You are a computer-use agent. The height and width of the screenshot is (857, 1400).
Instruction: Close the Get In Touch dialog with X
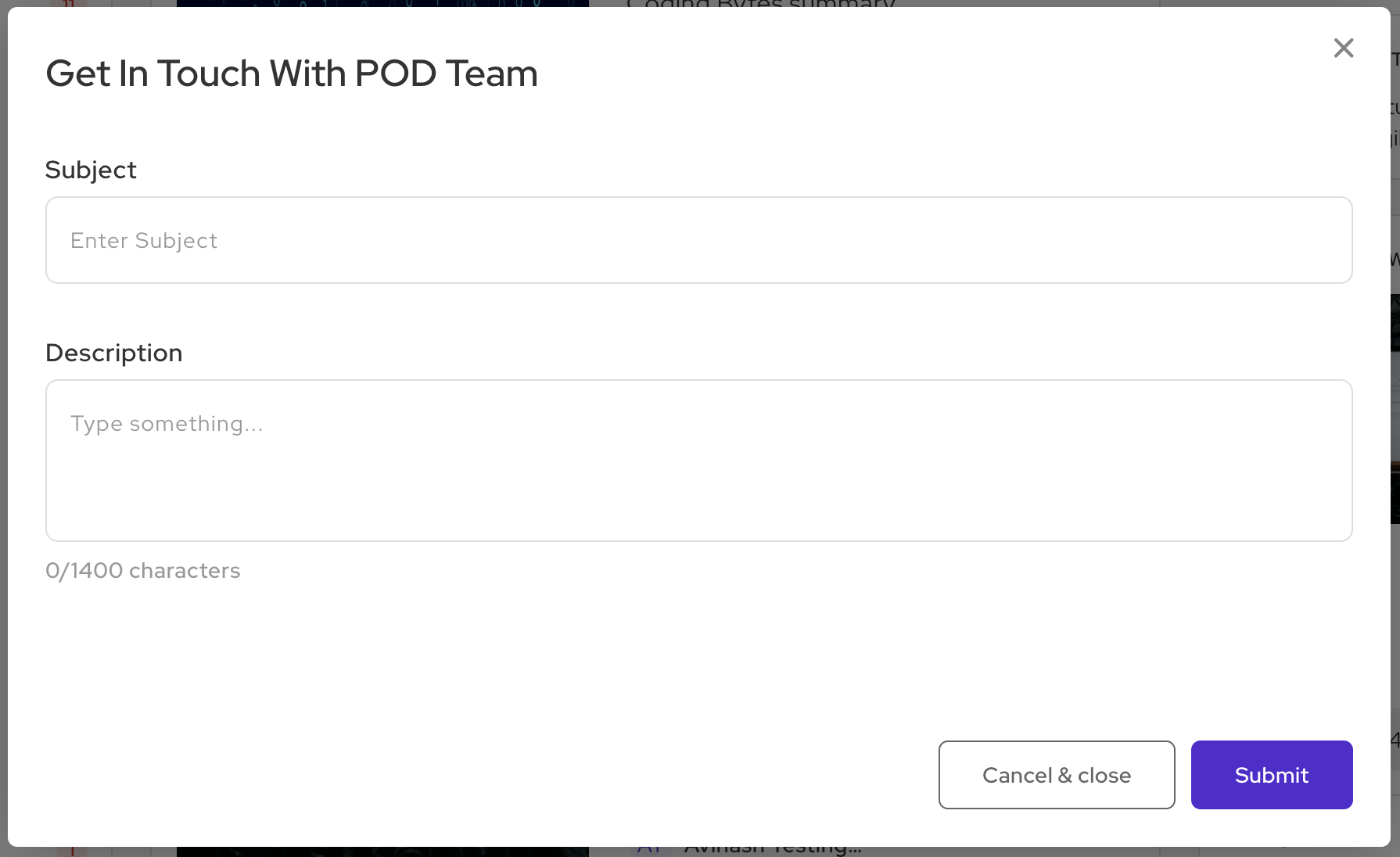[1343, 48]
